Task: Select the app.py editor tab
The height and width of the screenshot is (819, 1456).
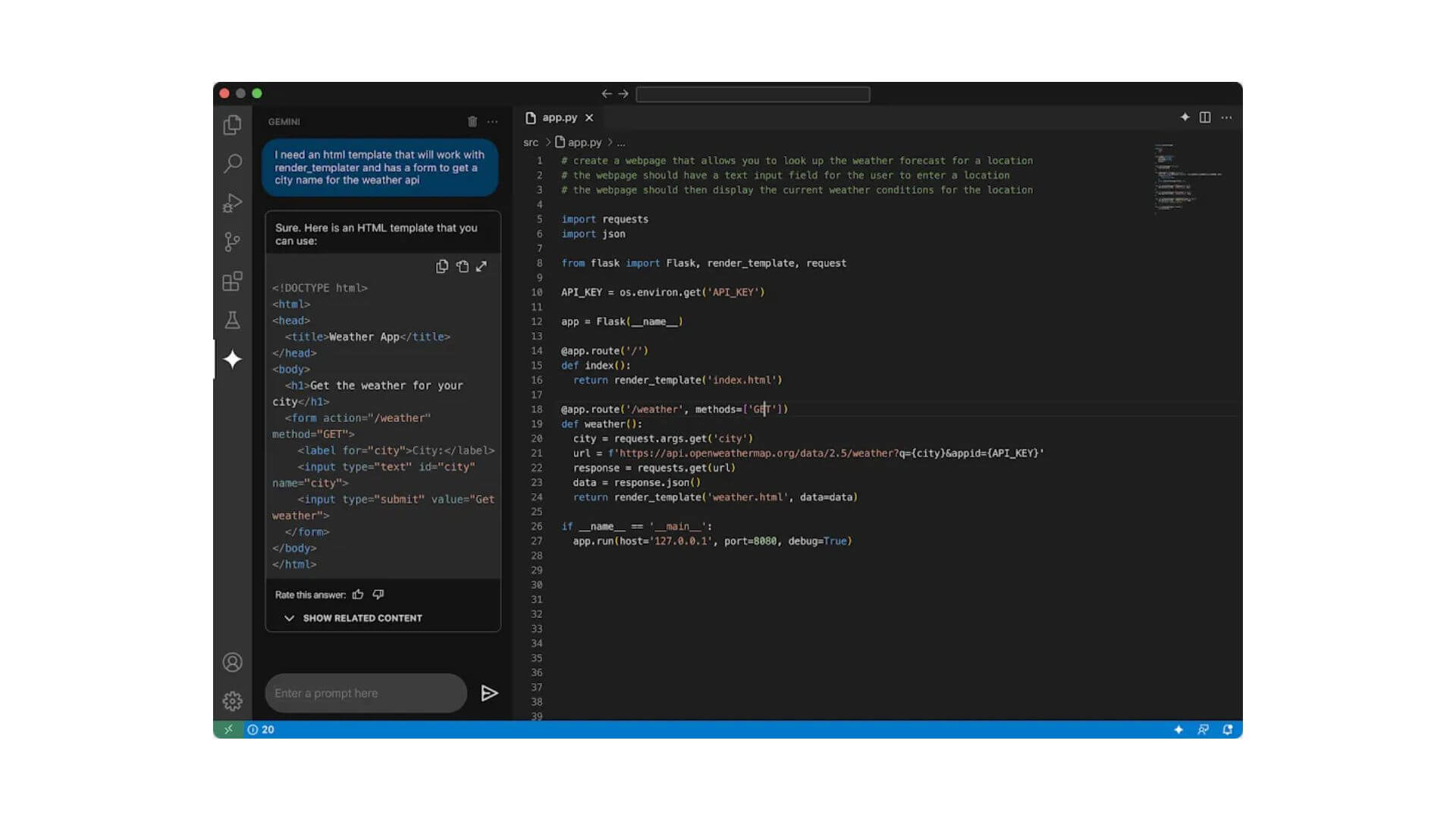Action: [560, 118]
